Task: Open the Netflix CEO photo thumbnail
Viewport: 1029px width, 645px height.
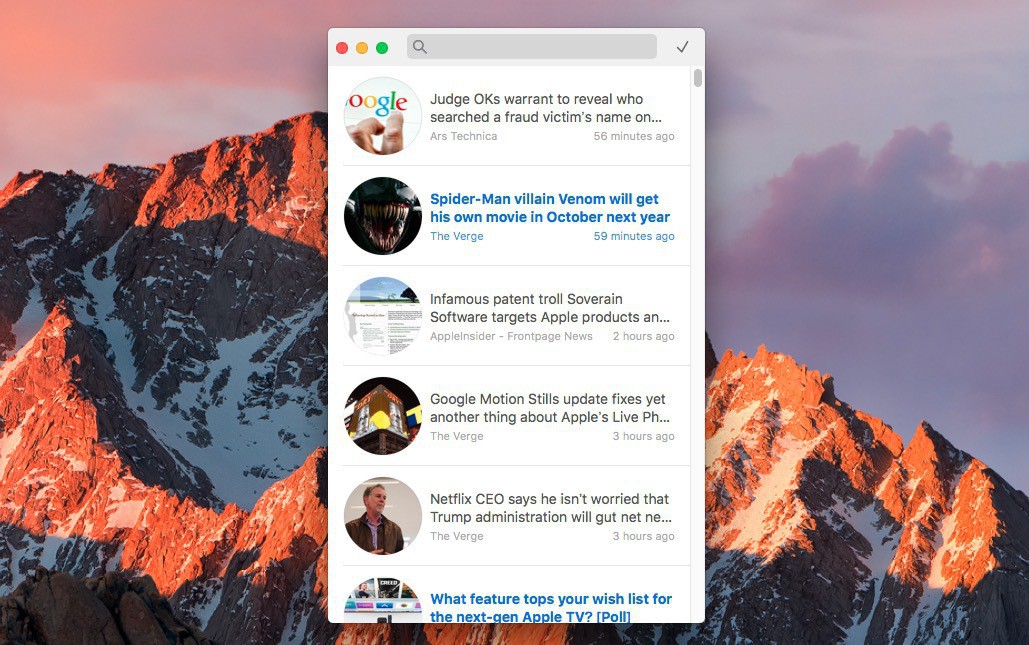Action: [383, 516]
